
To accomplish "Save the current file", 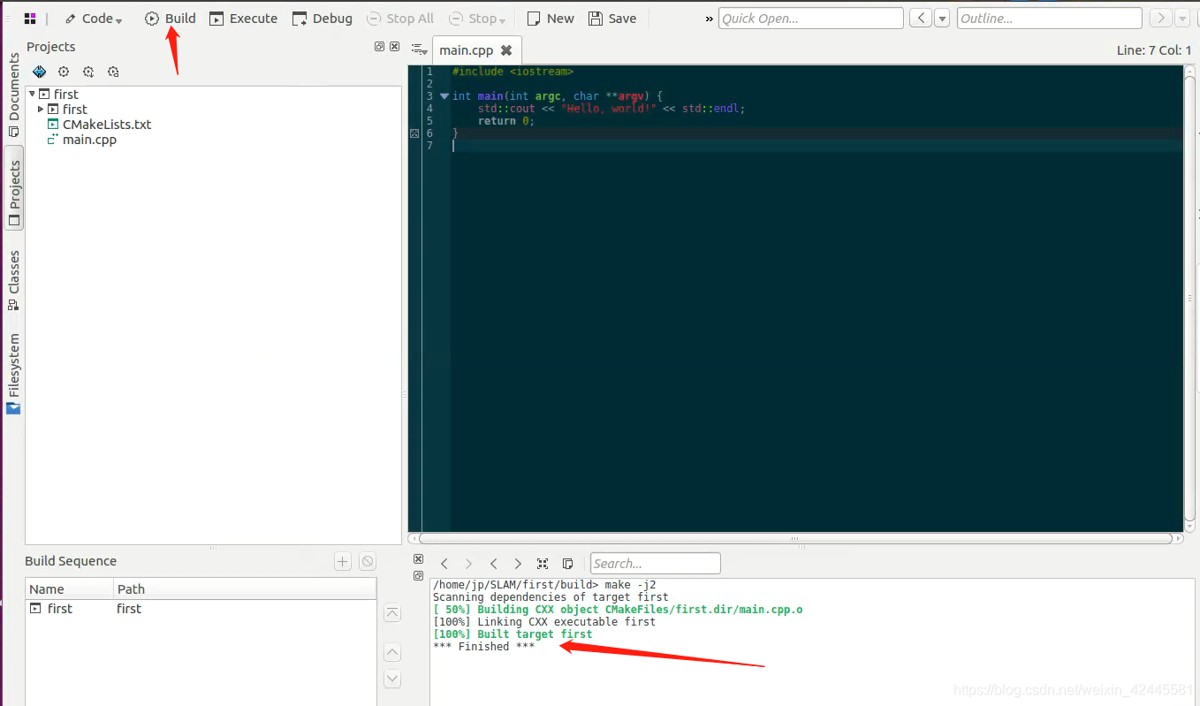I will coord(612,18).
